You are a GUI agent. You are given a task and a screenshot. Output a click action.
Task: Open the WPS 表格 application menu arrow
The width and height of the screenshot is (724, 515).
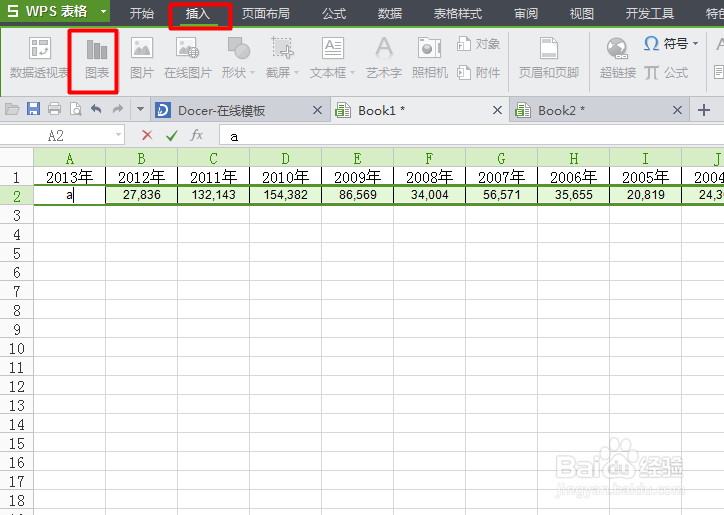click(x=103, y=11)
